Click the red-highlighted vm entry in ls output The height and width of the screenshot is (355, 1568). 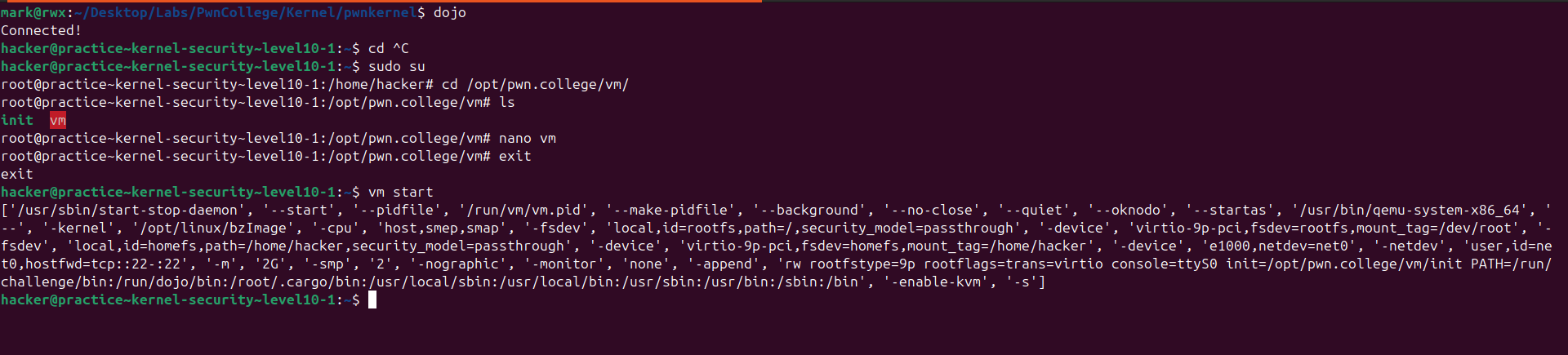pos(58,121)
